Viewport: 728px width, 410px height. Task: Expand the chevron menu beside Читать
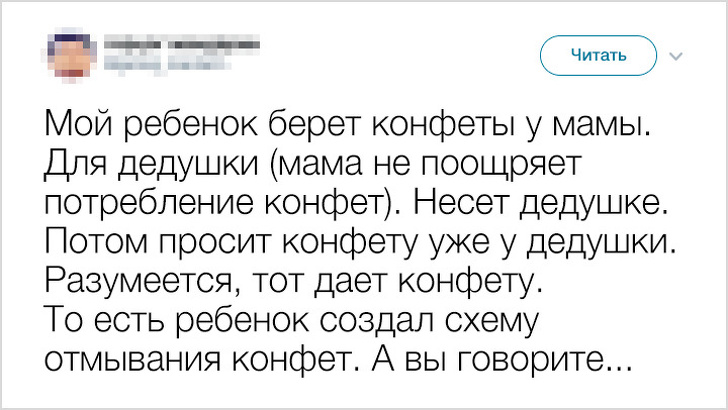(676, 56)
